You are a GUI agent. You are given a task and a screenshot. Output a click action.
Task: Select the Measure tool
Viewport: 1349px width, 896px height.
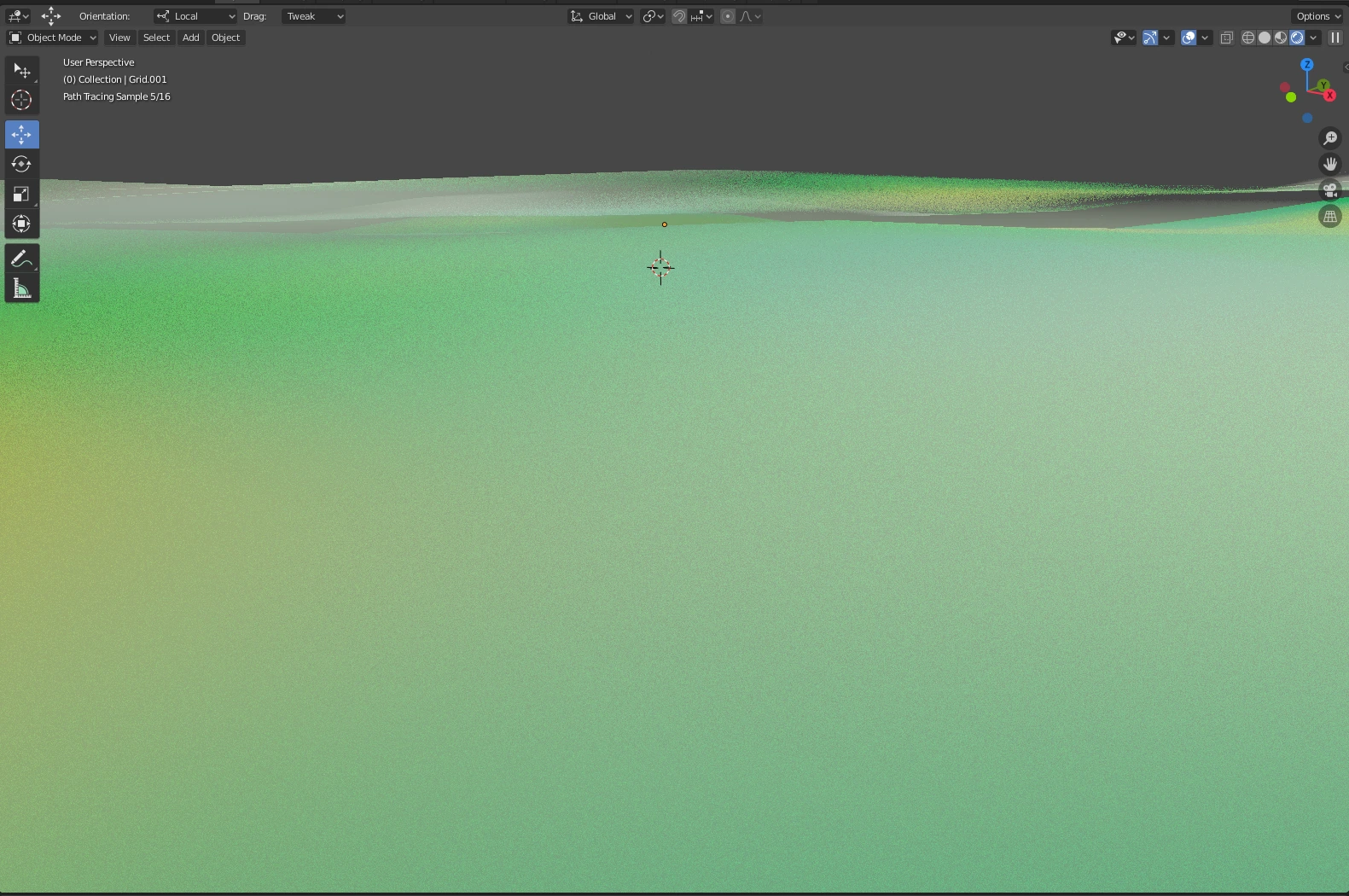[x=21, y=289]
